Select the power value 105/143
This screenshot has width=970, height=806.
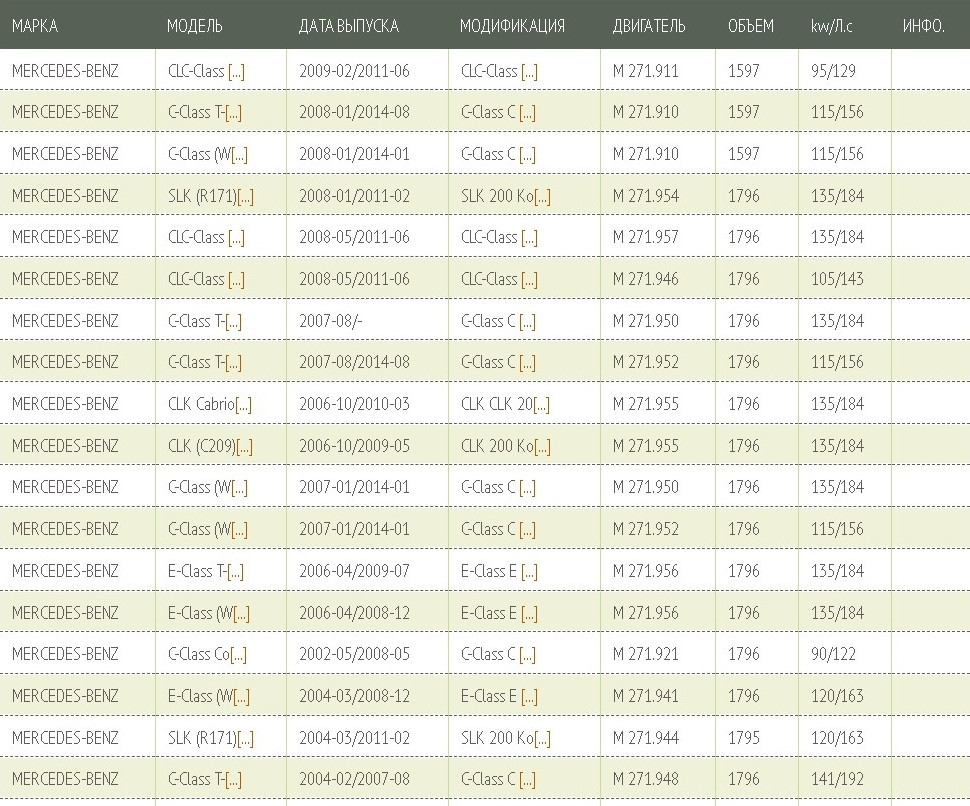[837, 279]
